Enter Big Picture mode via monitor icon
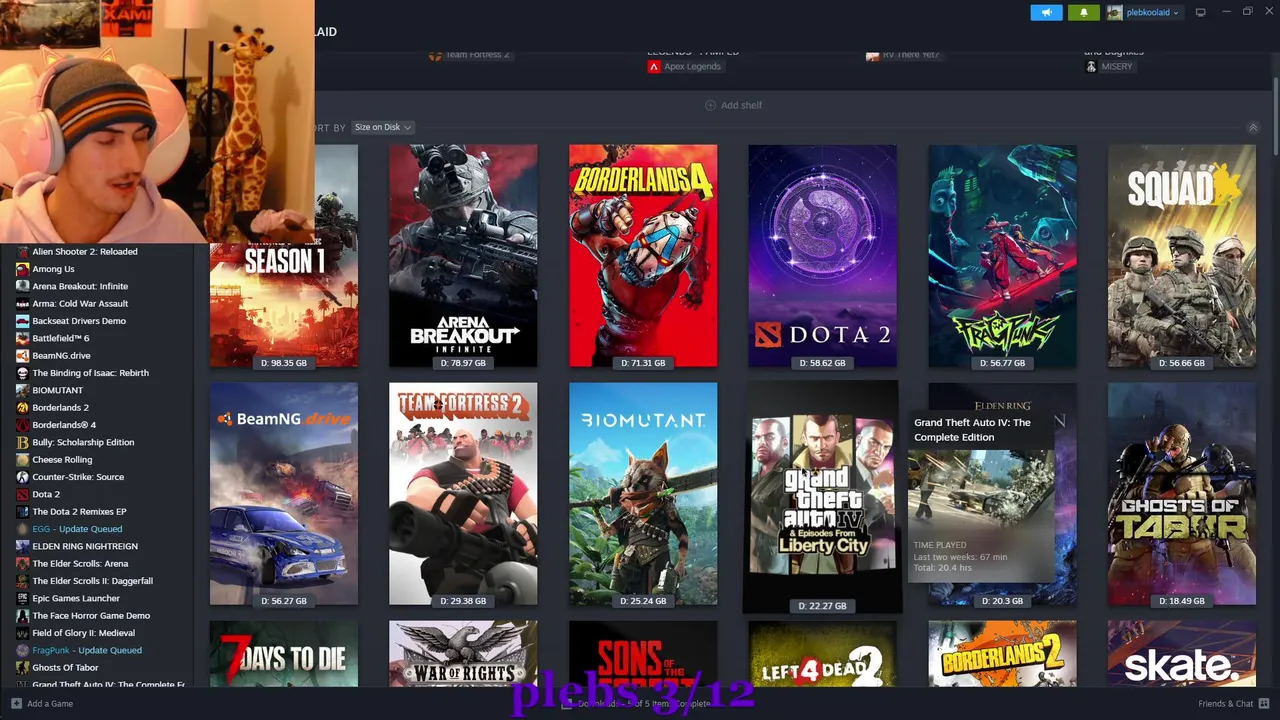The height and width of the screenshot is (720, 1280). (x=1201, y=12)
